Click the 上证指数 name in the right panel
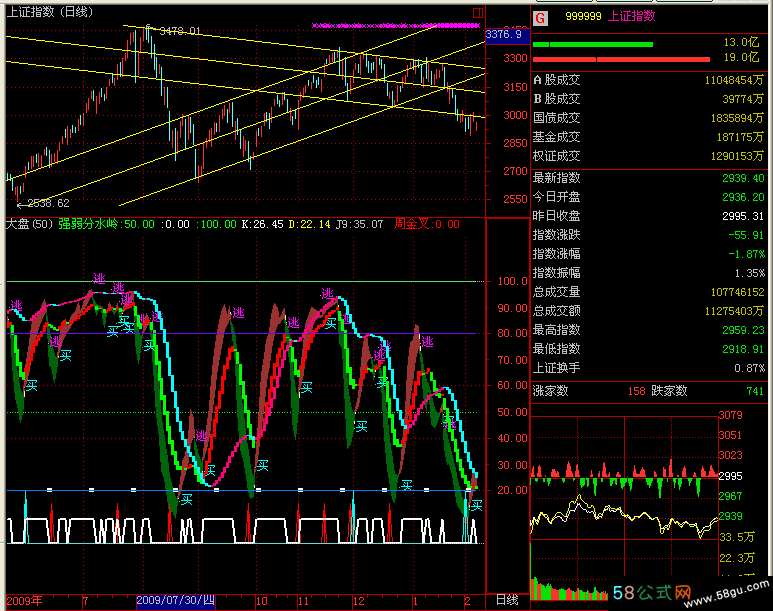The width and height of the screenshot is (773, 611). (628, 17)
